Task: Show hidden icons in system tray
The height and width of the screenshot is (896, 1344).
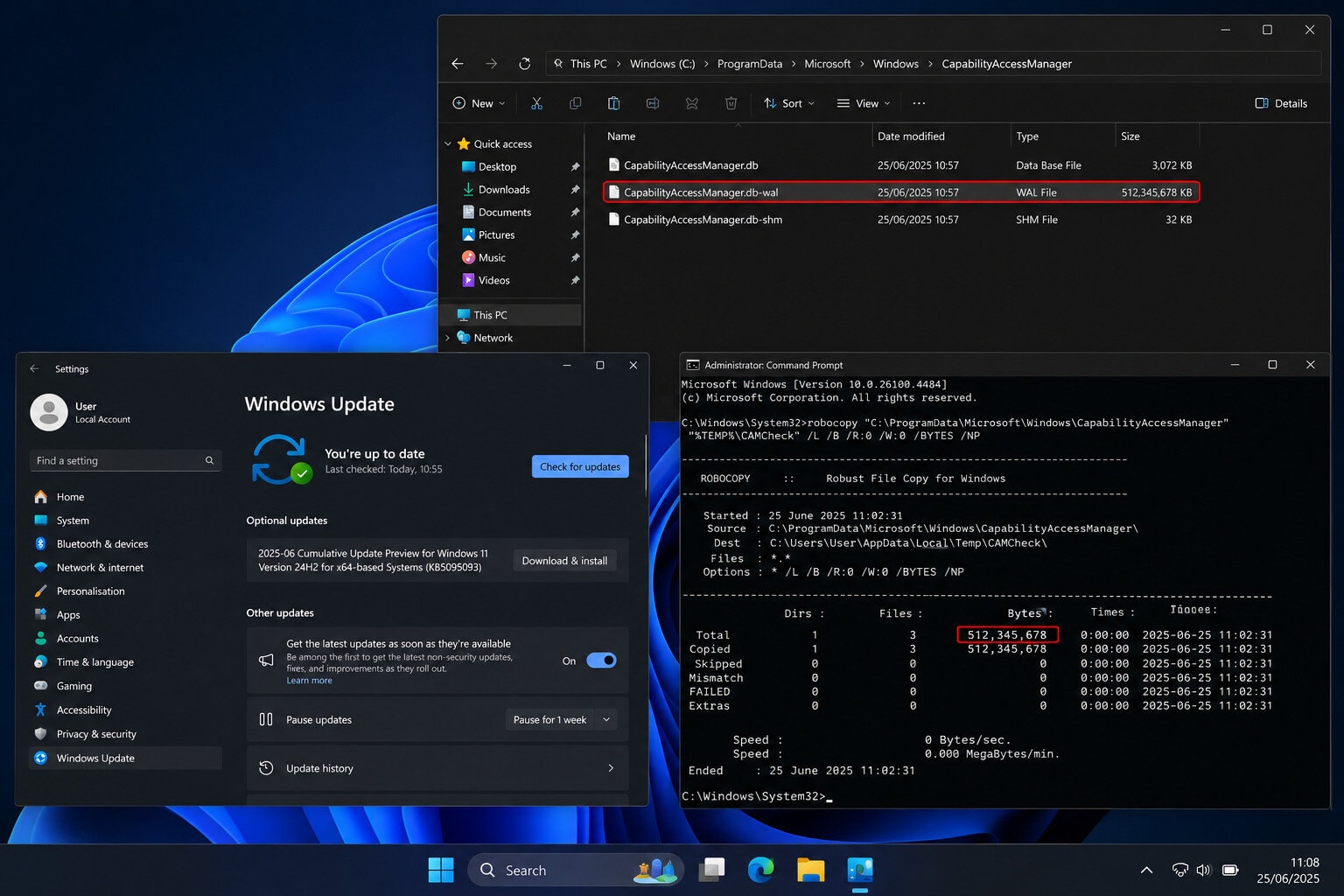Action: pyautogui.click(x=1146, y=870)
